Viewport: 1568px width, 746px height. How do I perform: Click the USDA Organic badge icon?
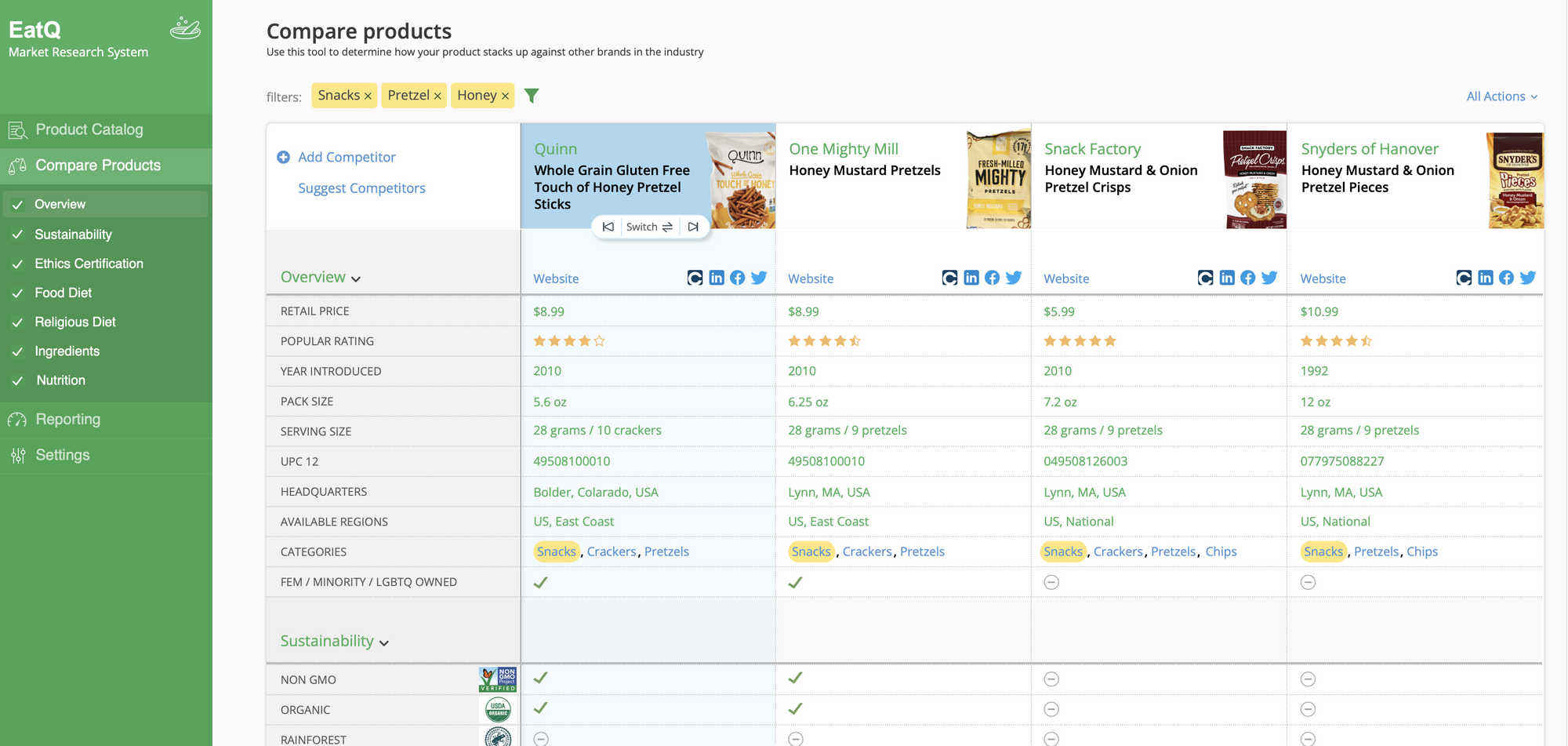[x=498, y=710]
